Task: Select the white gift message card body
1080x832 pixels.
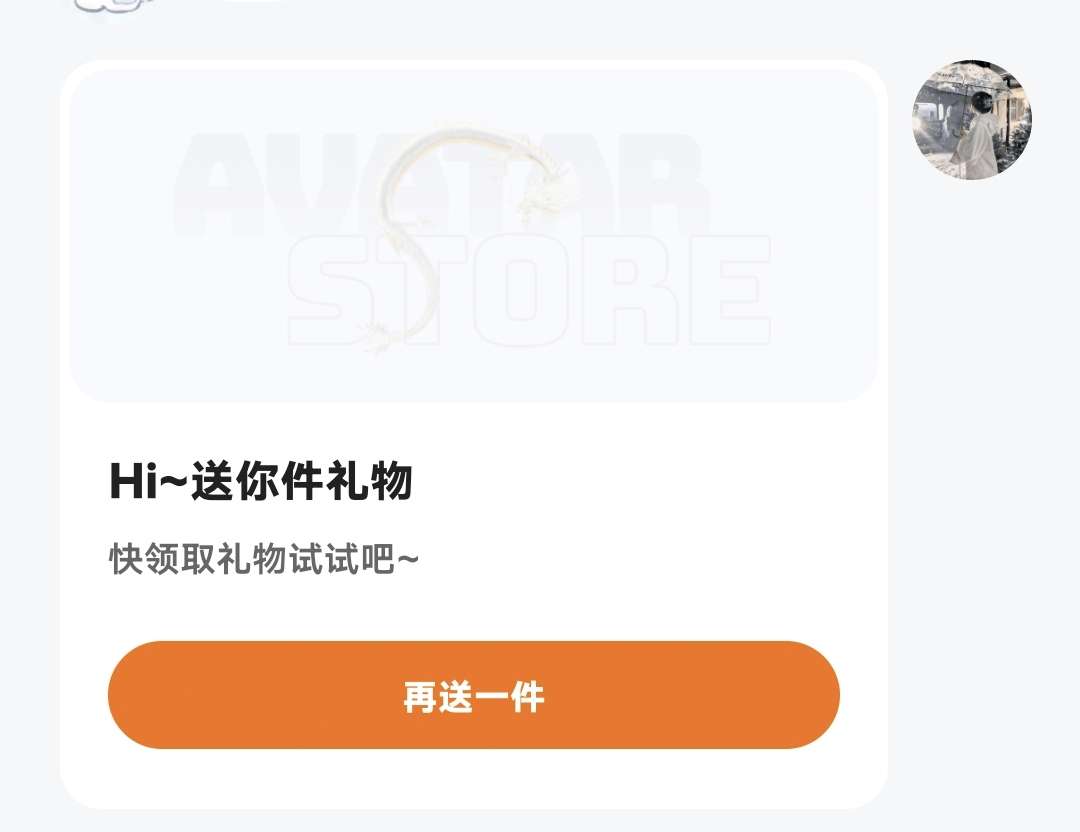Action: click(x=474, y=434)
